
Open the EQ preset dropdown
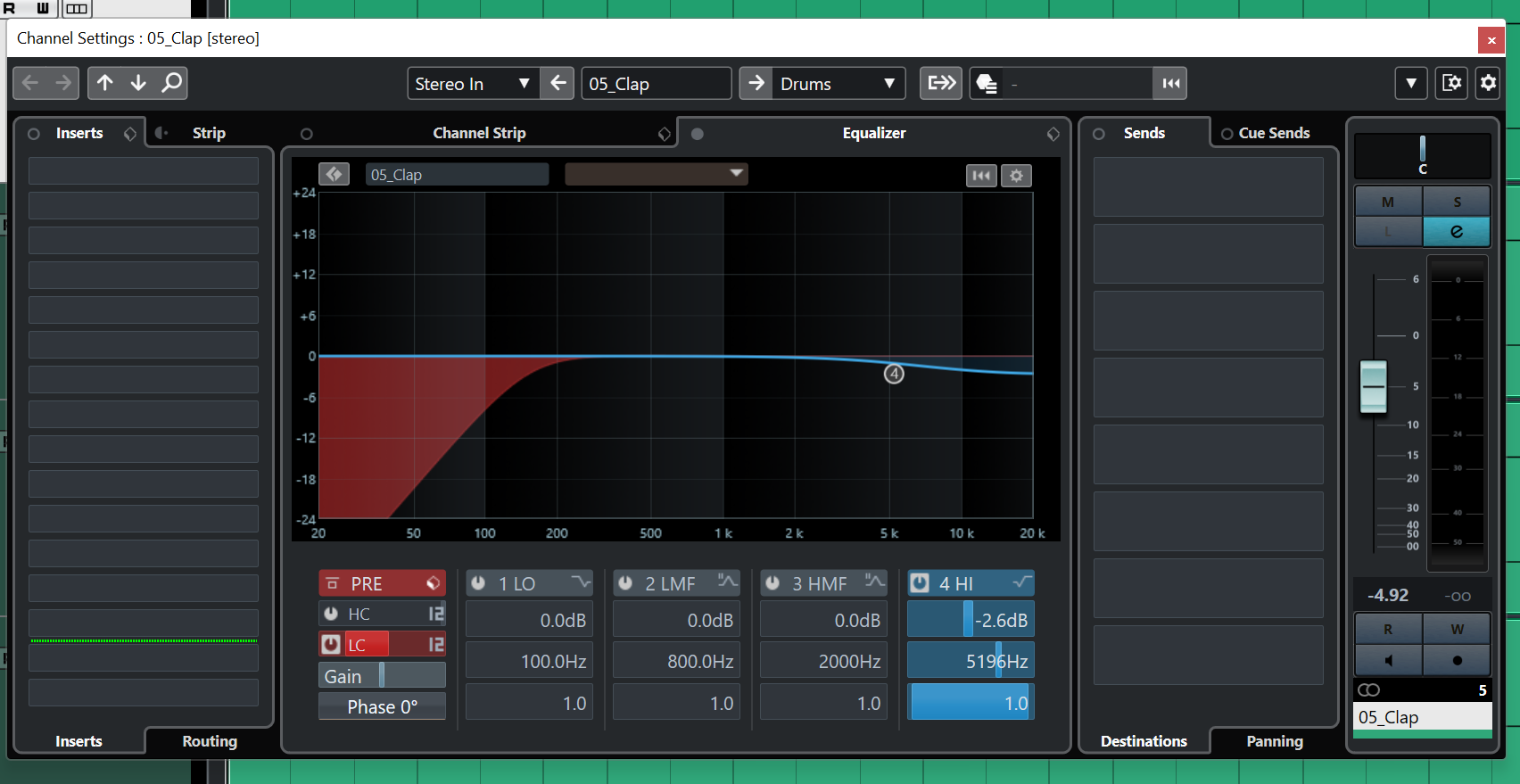657,174
